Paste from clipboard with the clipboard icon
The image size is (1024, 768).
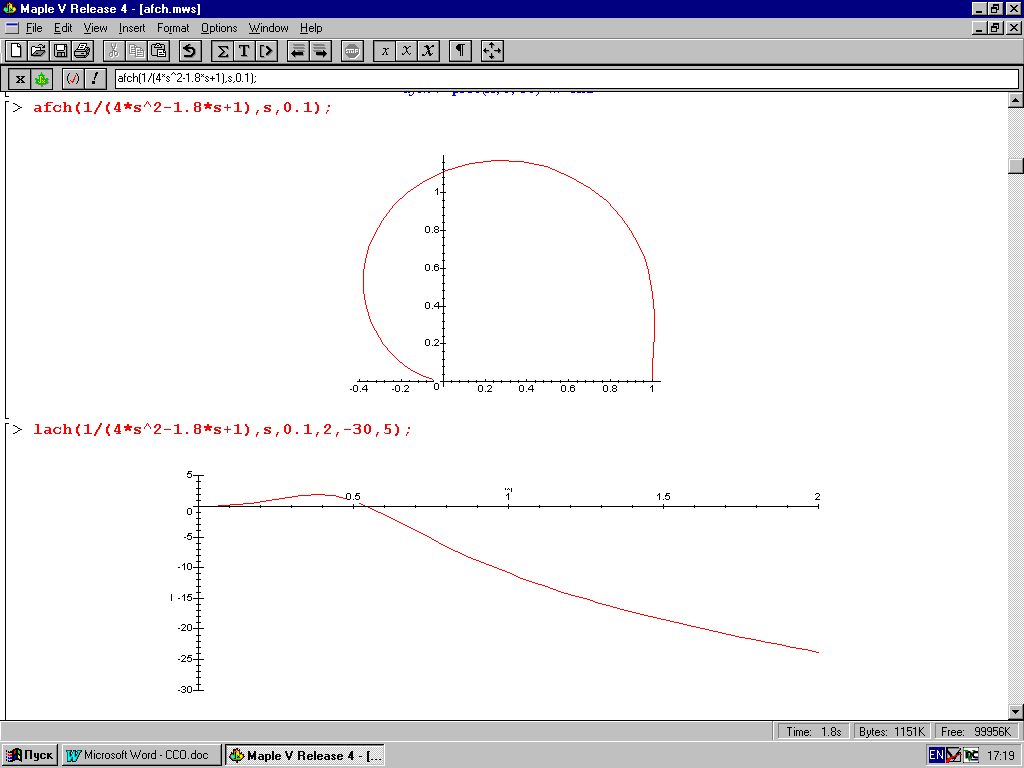tap(159, 51)
